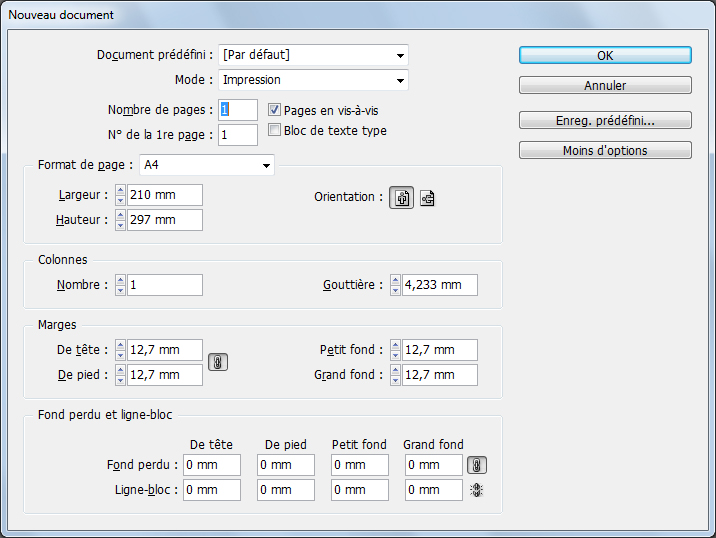Increase Colonnes Nombre with up arrow

[120, 280]
